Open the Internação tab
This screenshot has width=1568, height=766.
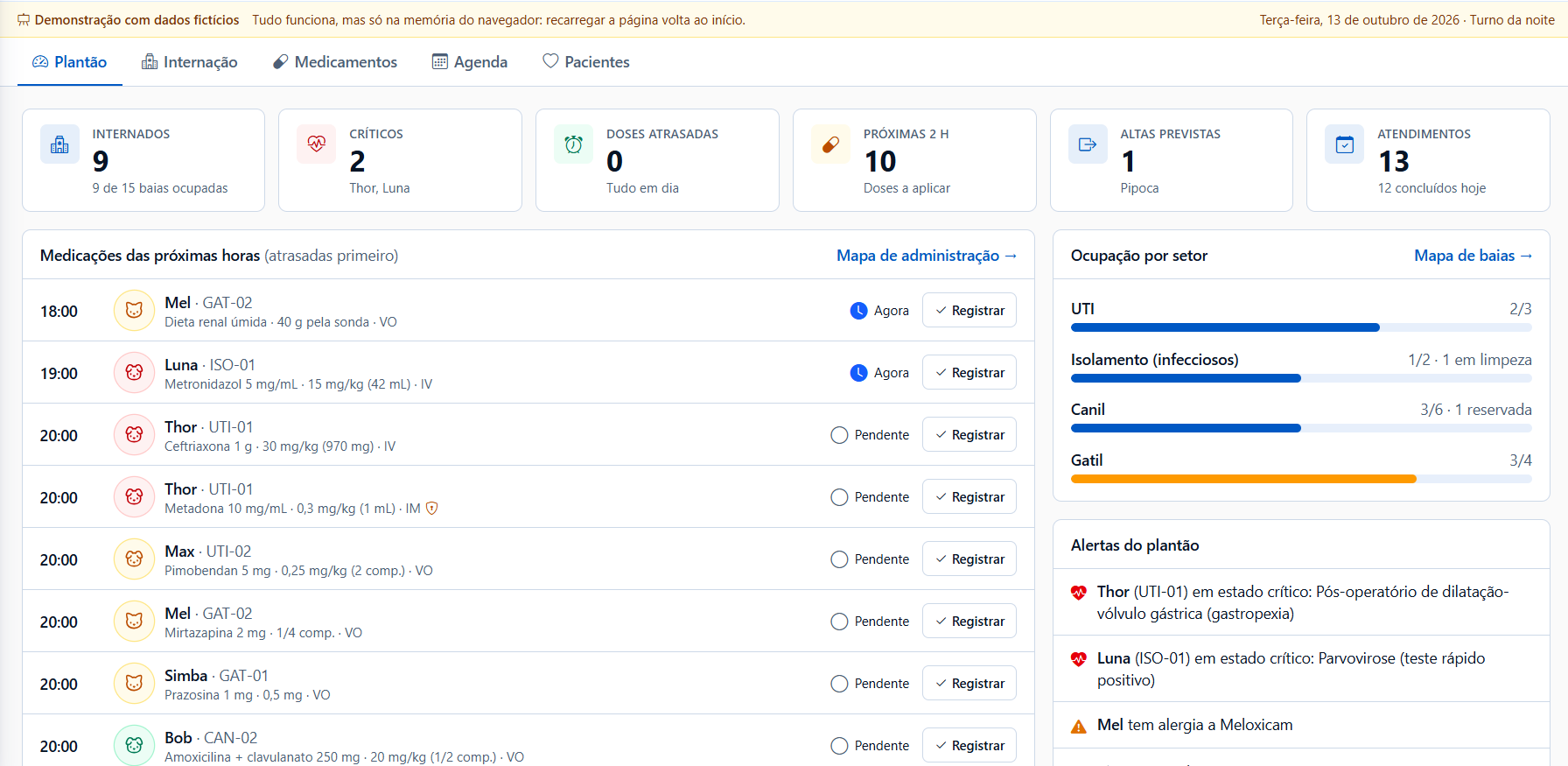pos(189,62)
